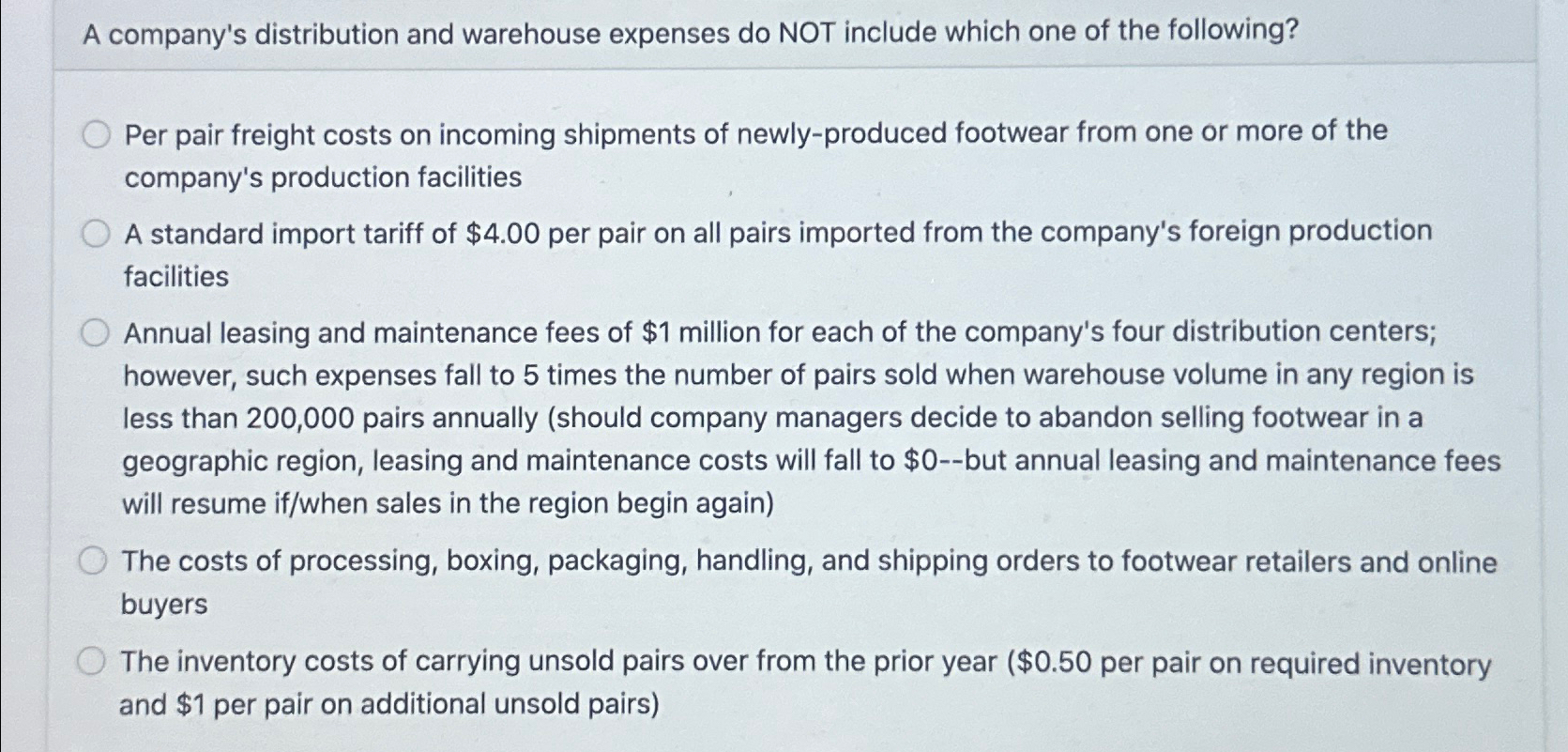Screen dimensions: 1568x752
Task: Click the word 'facilities' under the tariff answer
Action: (175, 277)
